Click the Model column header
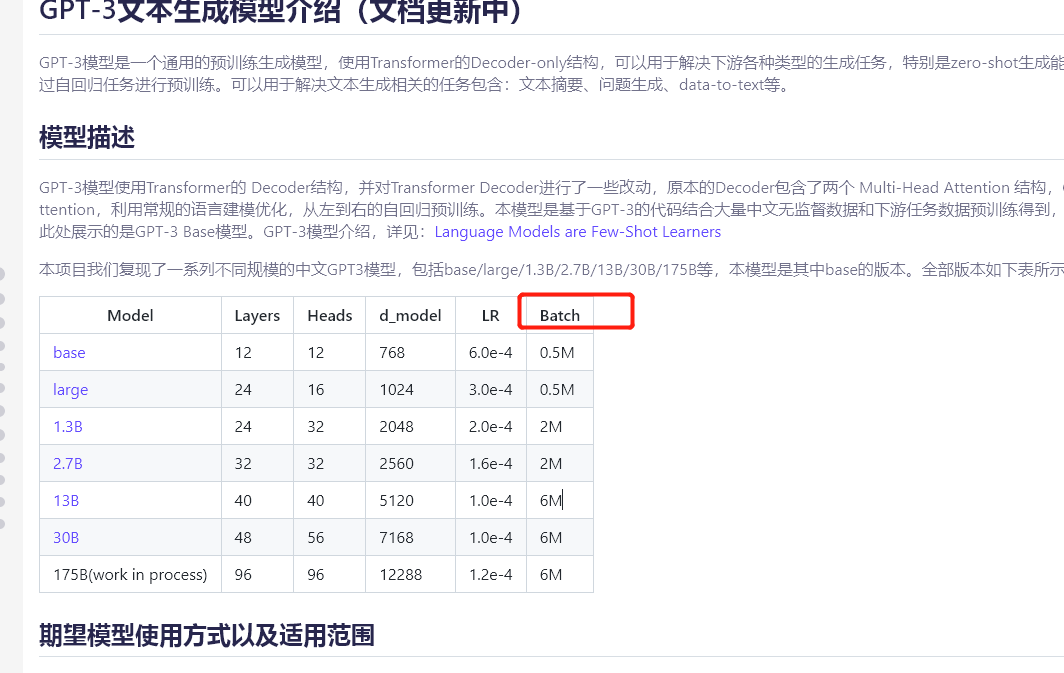 130,315
